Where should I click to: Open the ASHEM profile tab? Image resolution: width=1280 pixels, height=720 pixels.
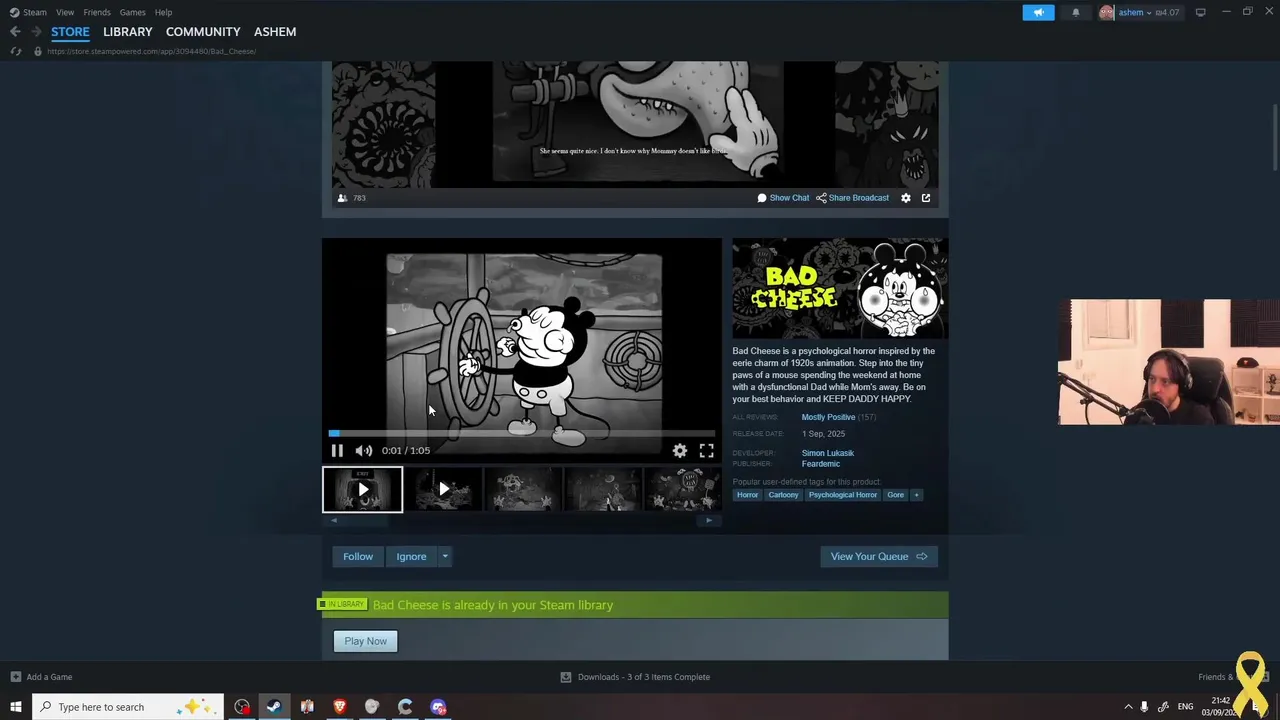[275, 32]
